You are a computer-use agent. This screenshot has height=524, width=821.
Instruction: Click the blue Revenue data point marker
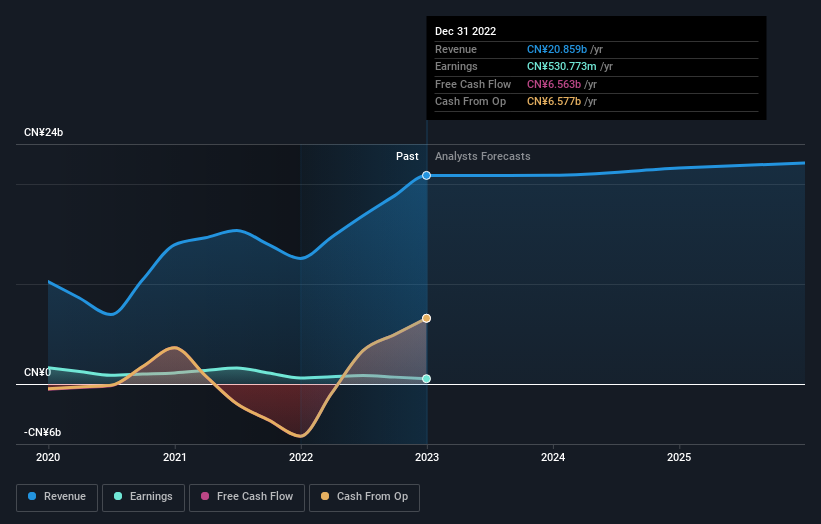427,175
